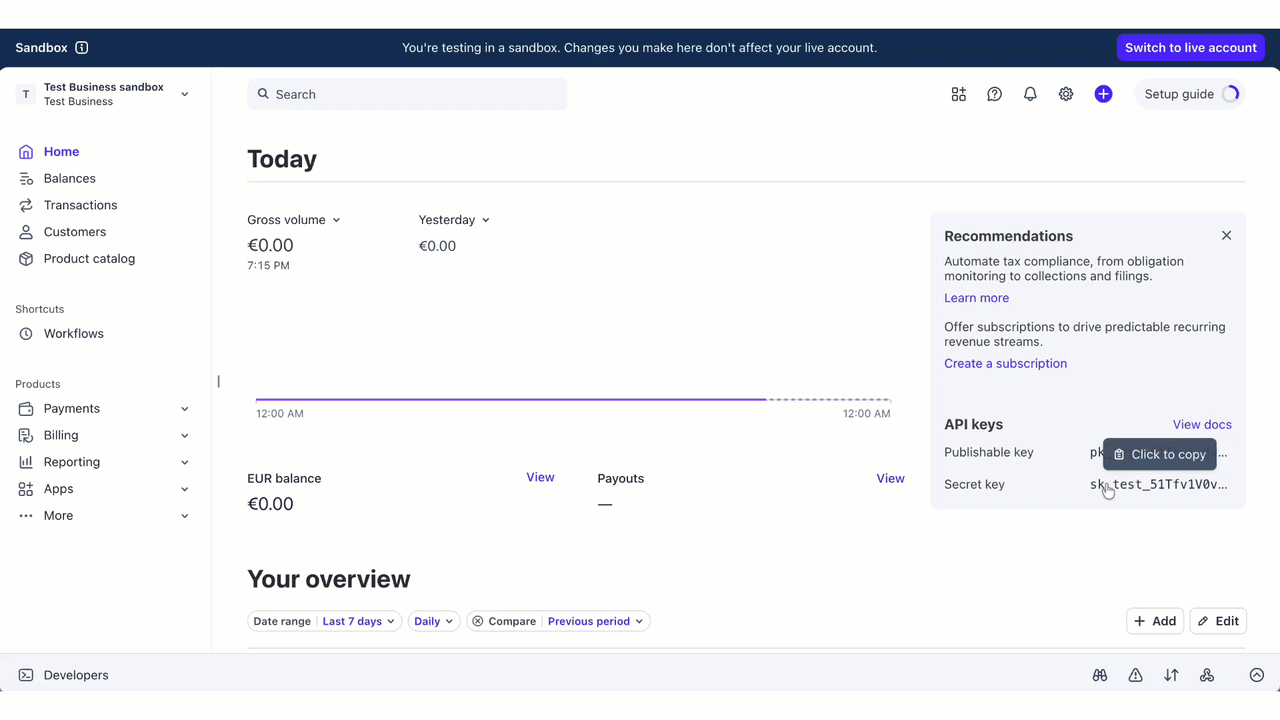This screenshot has width=1280, height=720.
Task: Click the Sandbox info icon
Action: tap(82, 47)
